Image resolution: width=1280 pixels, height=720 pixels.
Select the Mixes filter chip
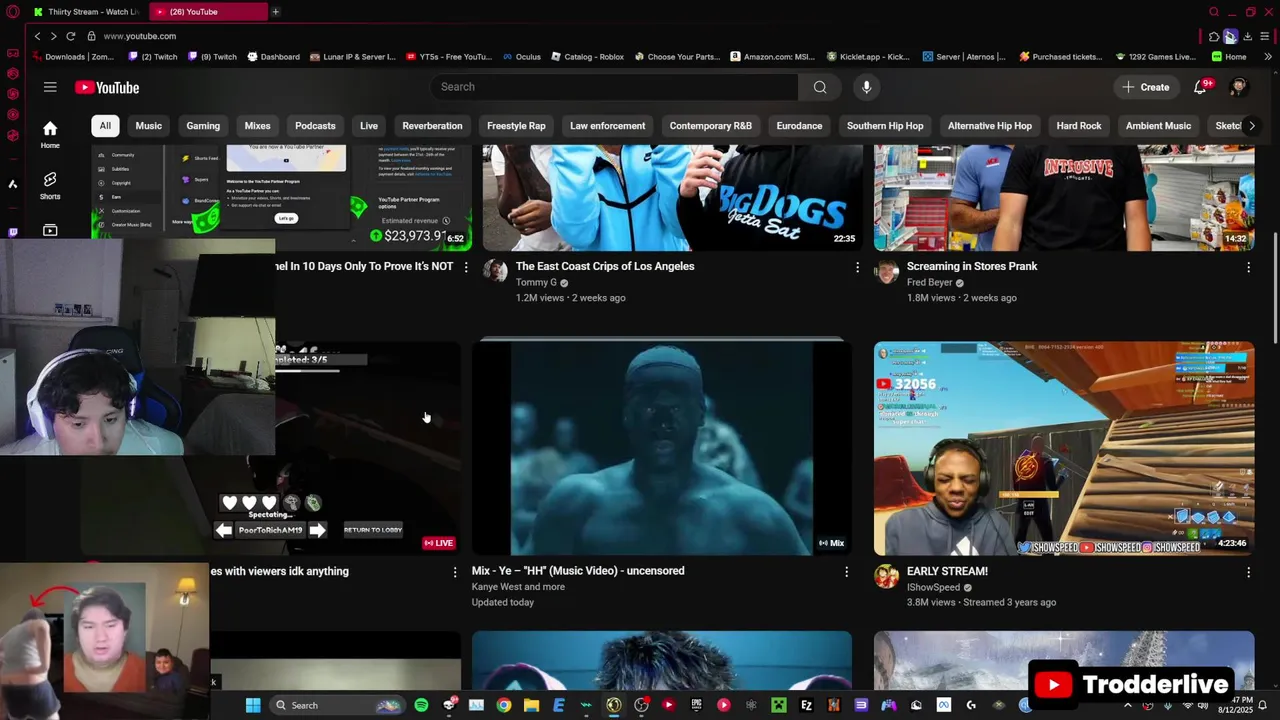pyautogui.click(x=257, y=126)
